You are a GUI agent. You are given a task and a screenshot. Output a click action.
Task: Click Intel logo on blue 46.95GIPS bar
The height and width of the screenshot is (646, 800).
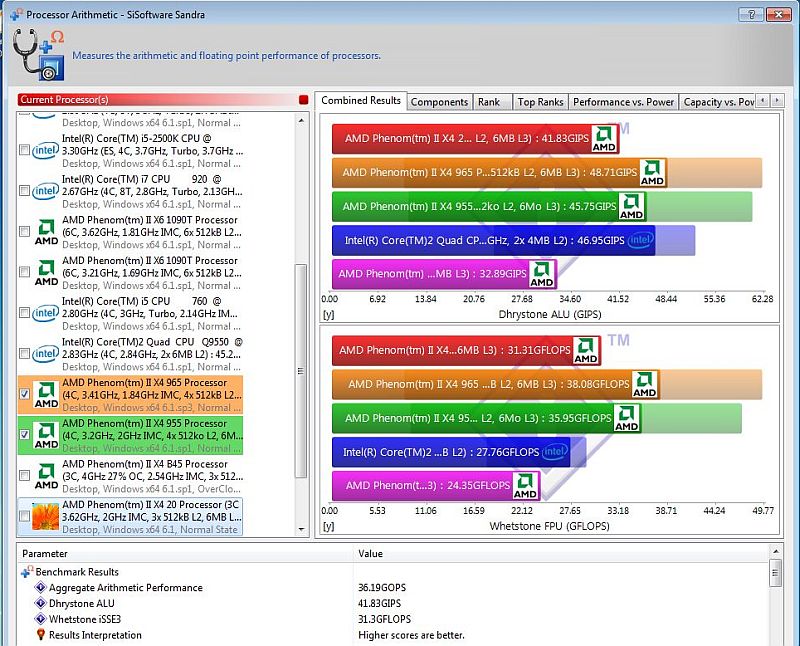[x=640, y=240]
